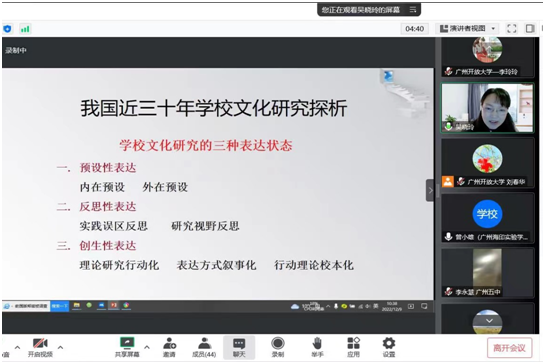Open the 邀请 invite option
This screenshot has width=545, height=364.
point(169,347)
